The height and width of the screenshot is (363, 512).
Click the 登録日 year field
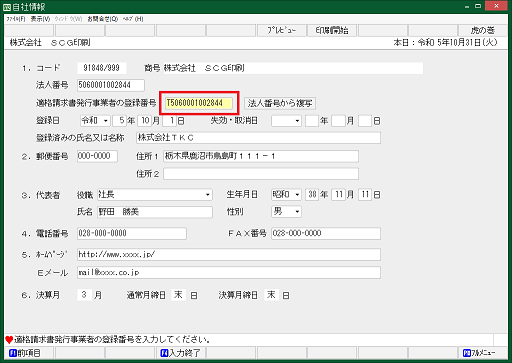(x=119, y=121)
